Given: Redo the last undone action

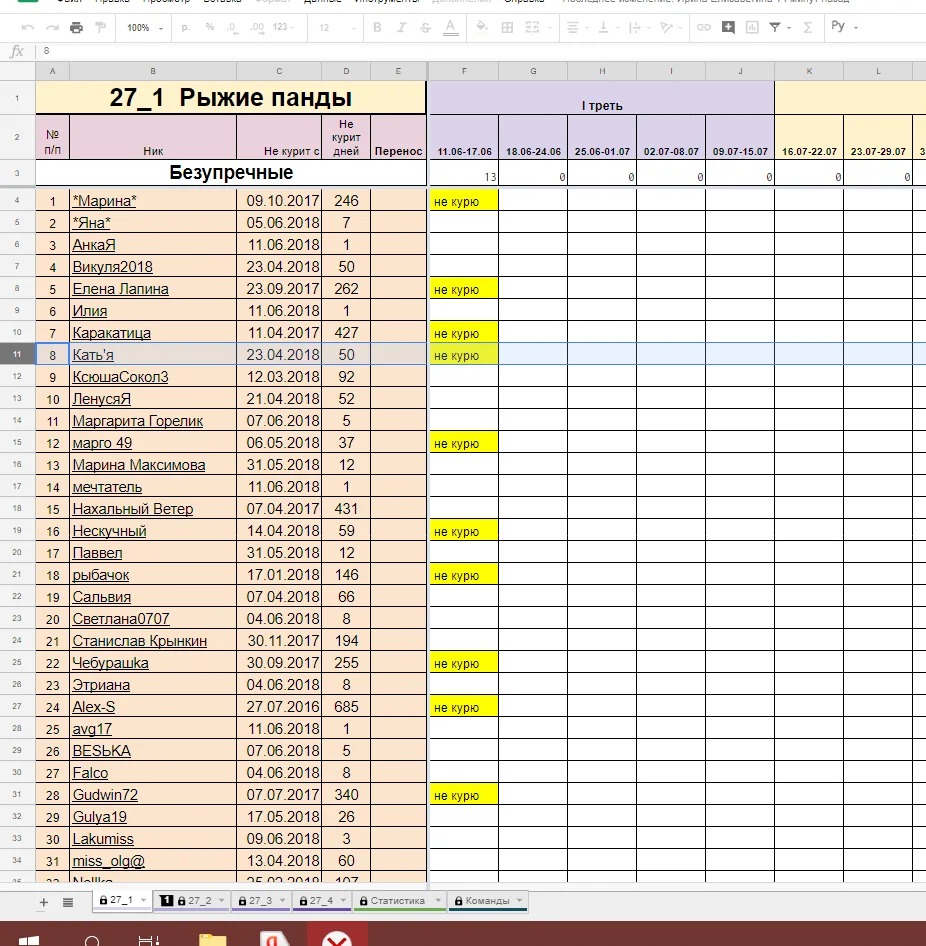Looking at the screenshot, I should click(x=52, y=28).
